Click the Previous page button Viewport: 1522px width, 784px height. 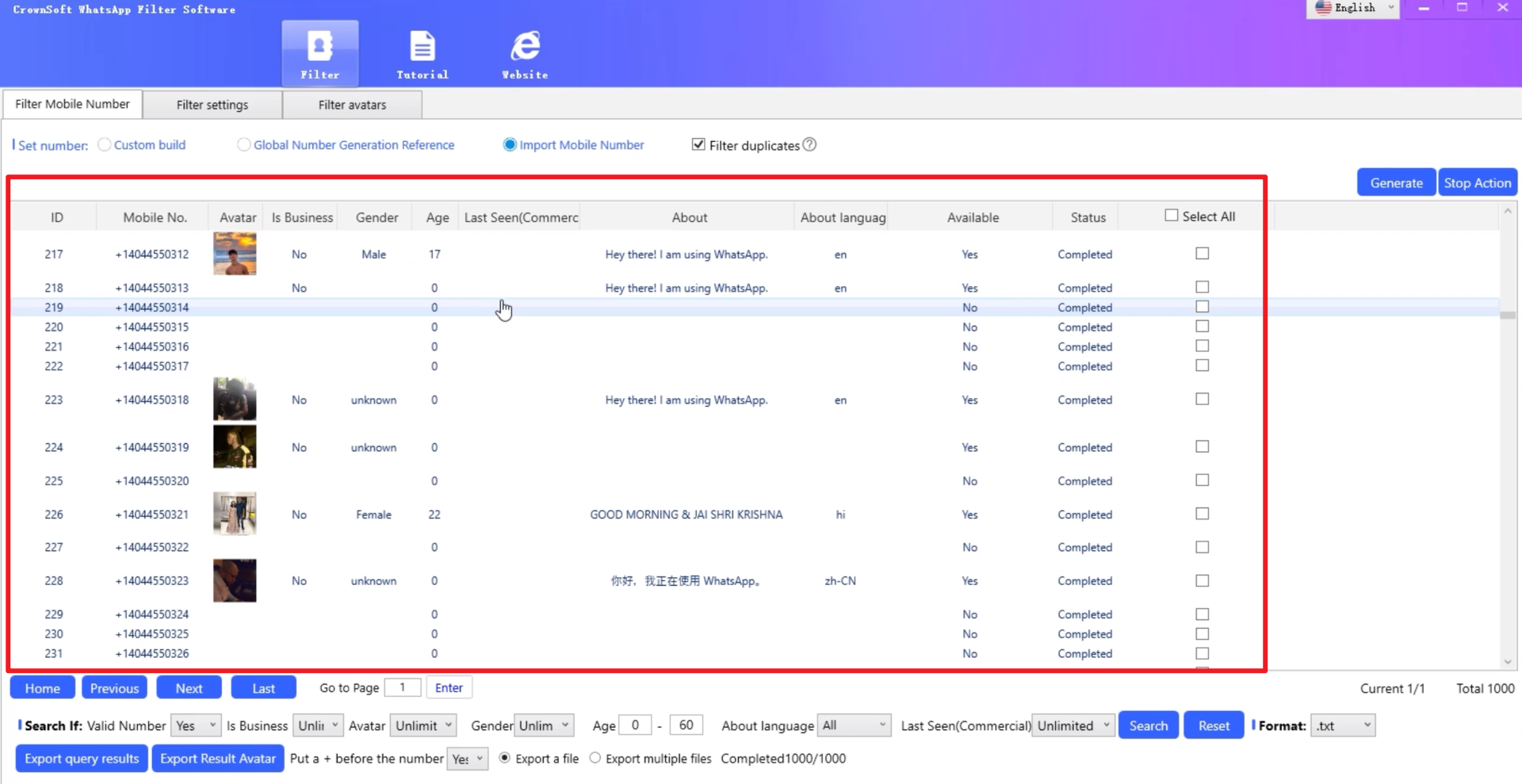pyautogui.click(x=114, y=688)
